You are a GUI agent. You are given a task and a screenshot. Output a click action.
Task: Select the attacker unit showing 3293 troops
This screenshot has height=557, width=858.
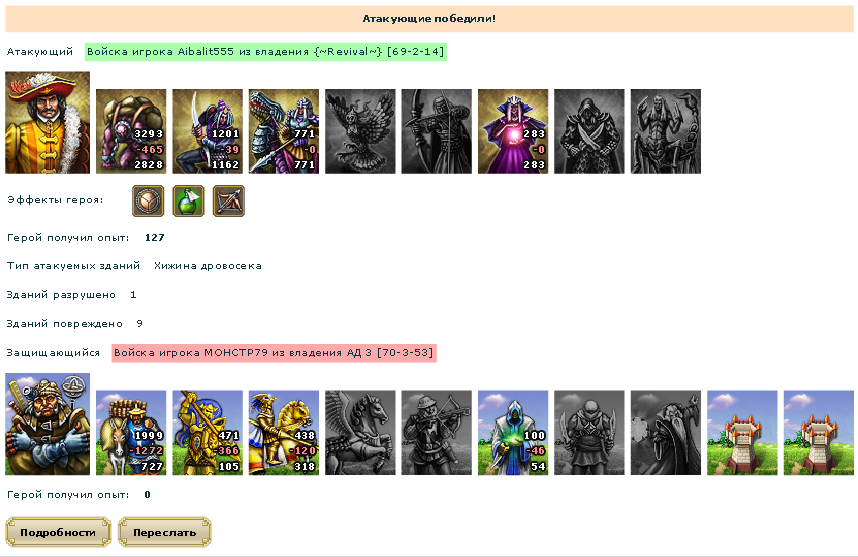[x=131, y=131]
